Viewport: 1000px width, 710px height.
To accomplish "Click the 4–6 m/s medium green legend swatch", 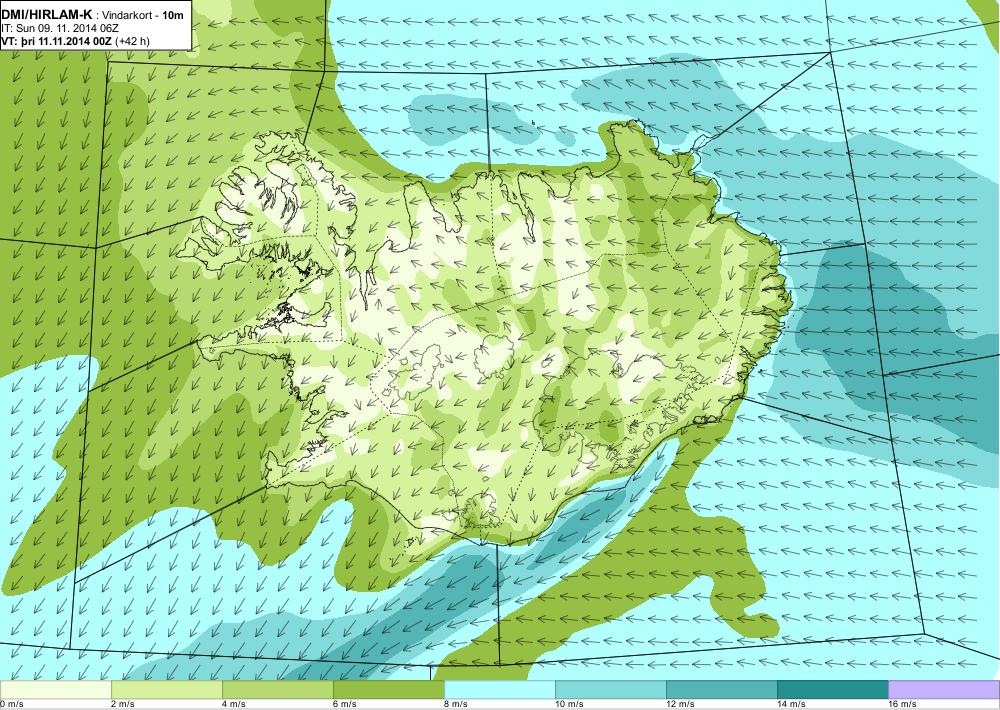I will coord(277,689).
